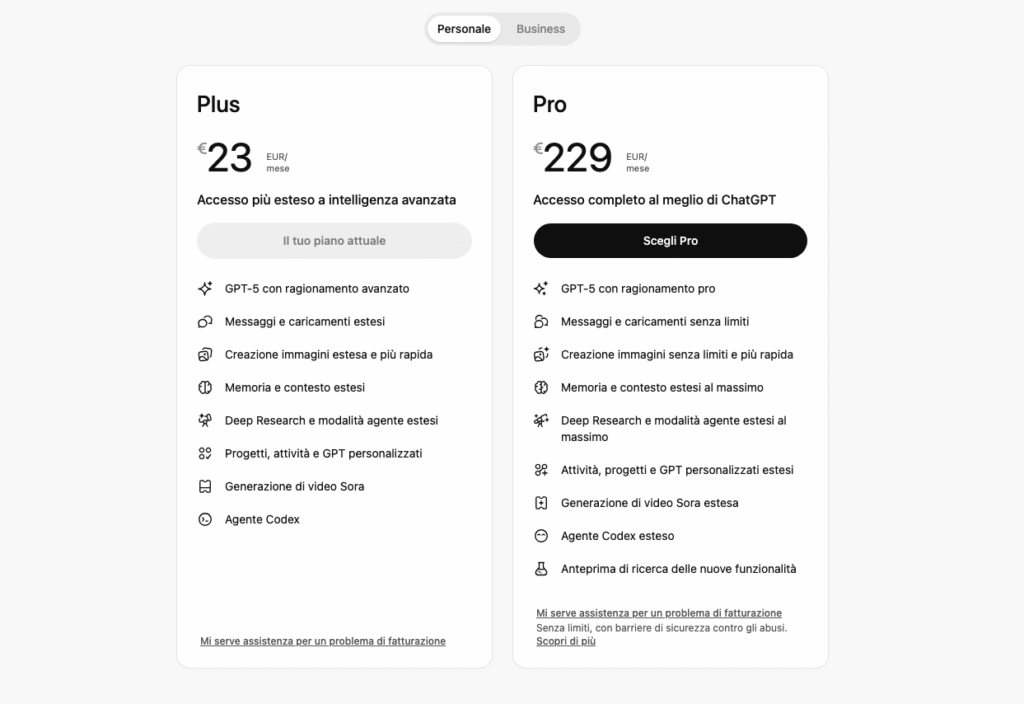The height and width of the screenshot is (704, 1024).
Task: Click the €23 Plus plan price
Action: click(x=229, y=158)
